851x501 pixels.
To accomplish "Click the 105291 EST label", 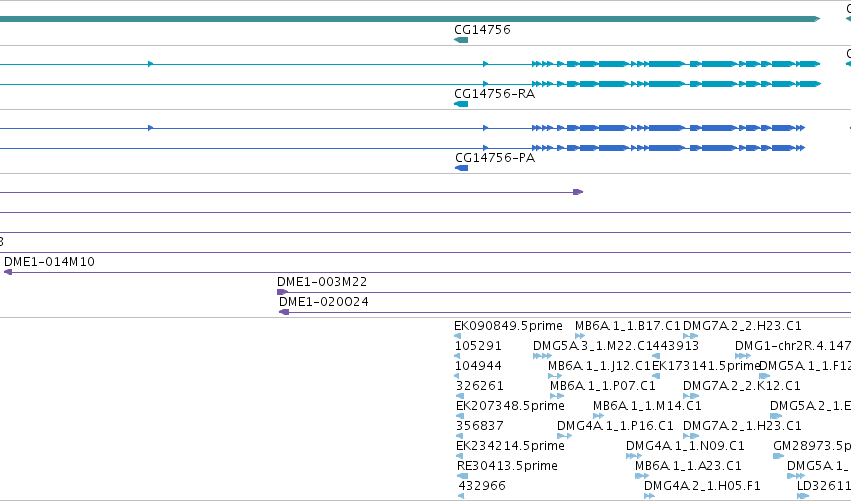I will 478,346.
